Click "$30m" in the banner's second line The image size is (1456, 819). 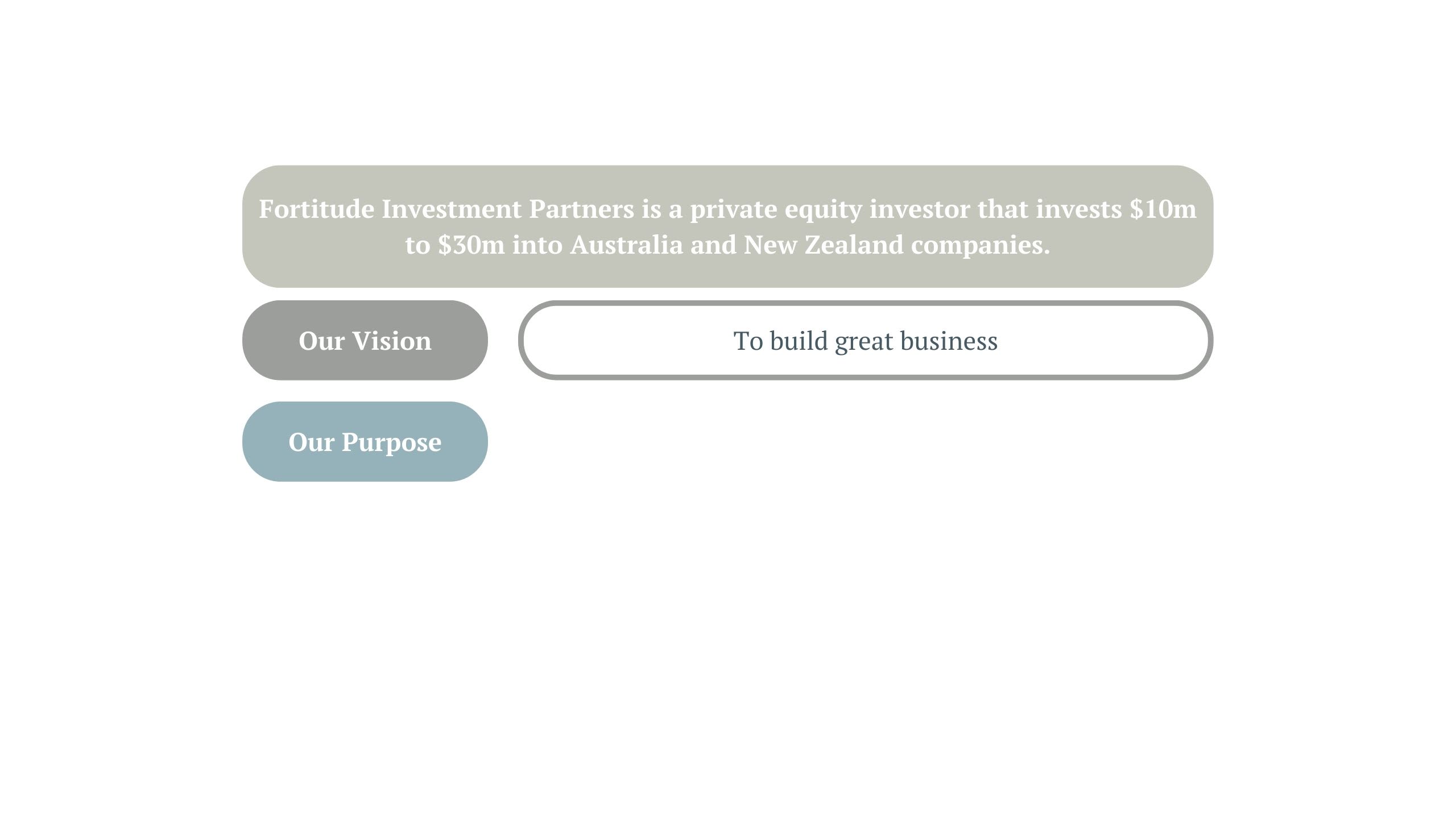(471, 245)
